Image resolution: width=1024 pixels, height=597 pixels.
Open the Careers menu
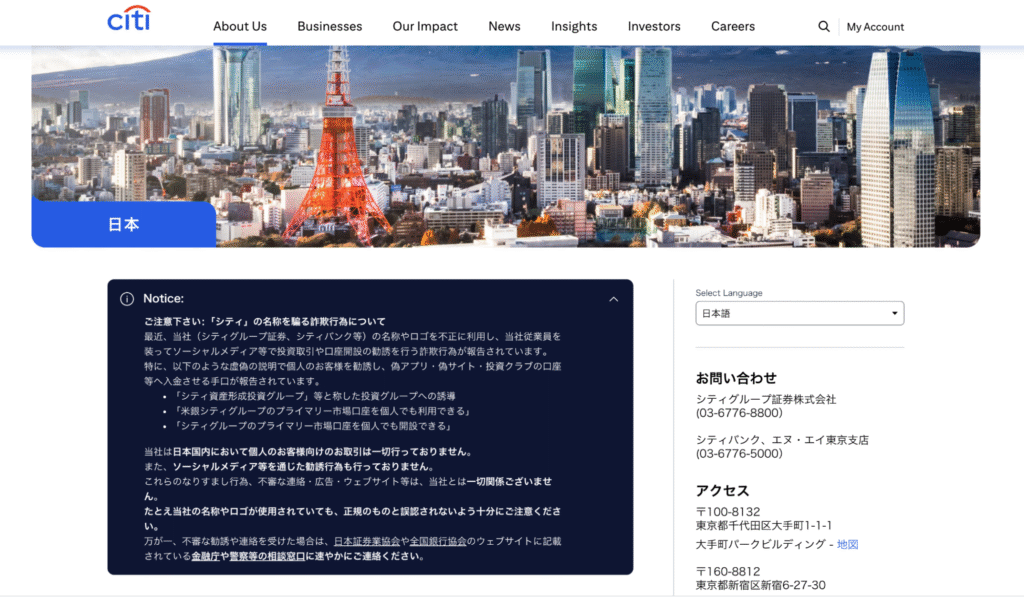pyautogui.click(x=733, y=26)
